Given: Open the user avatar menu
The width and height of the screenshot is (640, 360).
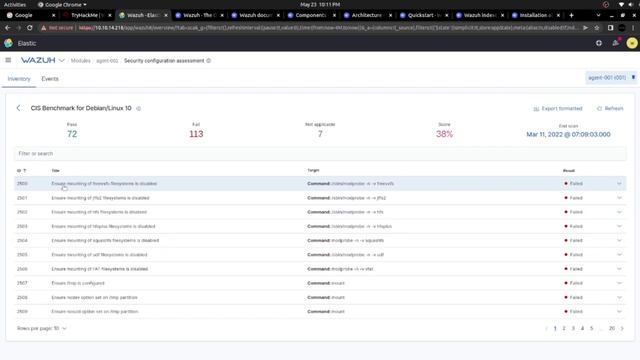Looking at the screenshot, I should [x=632, y=43].
